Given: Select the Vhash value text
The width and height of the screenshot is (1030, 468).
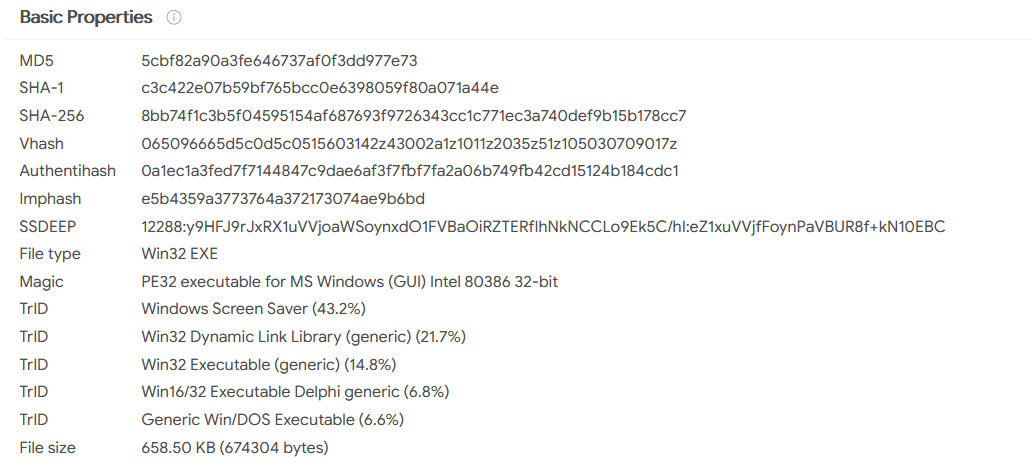Looking at the screenshot, I should click(x=409, y=144).
